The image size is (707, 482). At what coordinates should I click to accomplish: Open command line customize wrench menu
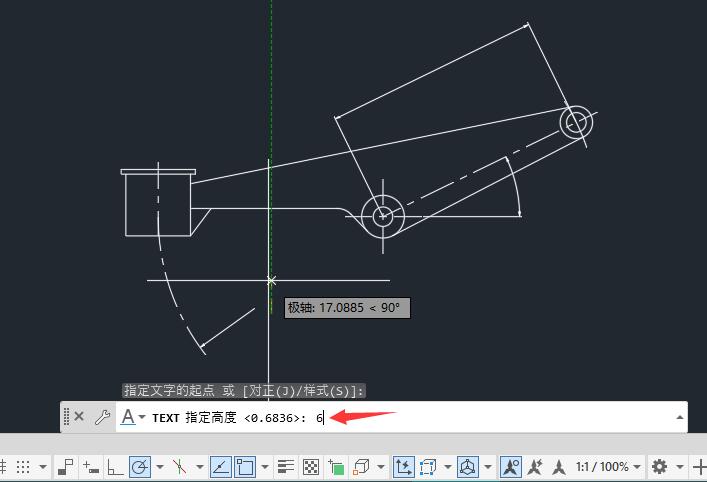[x=102, y=417]
